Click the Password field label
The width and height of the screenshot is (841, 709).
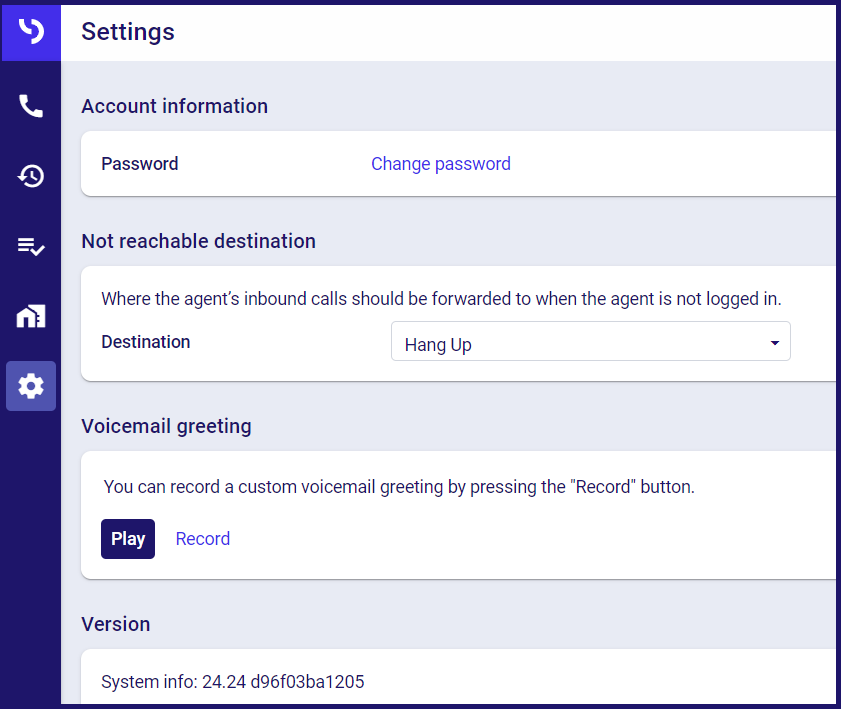[140, 164]
